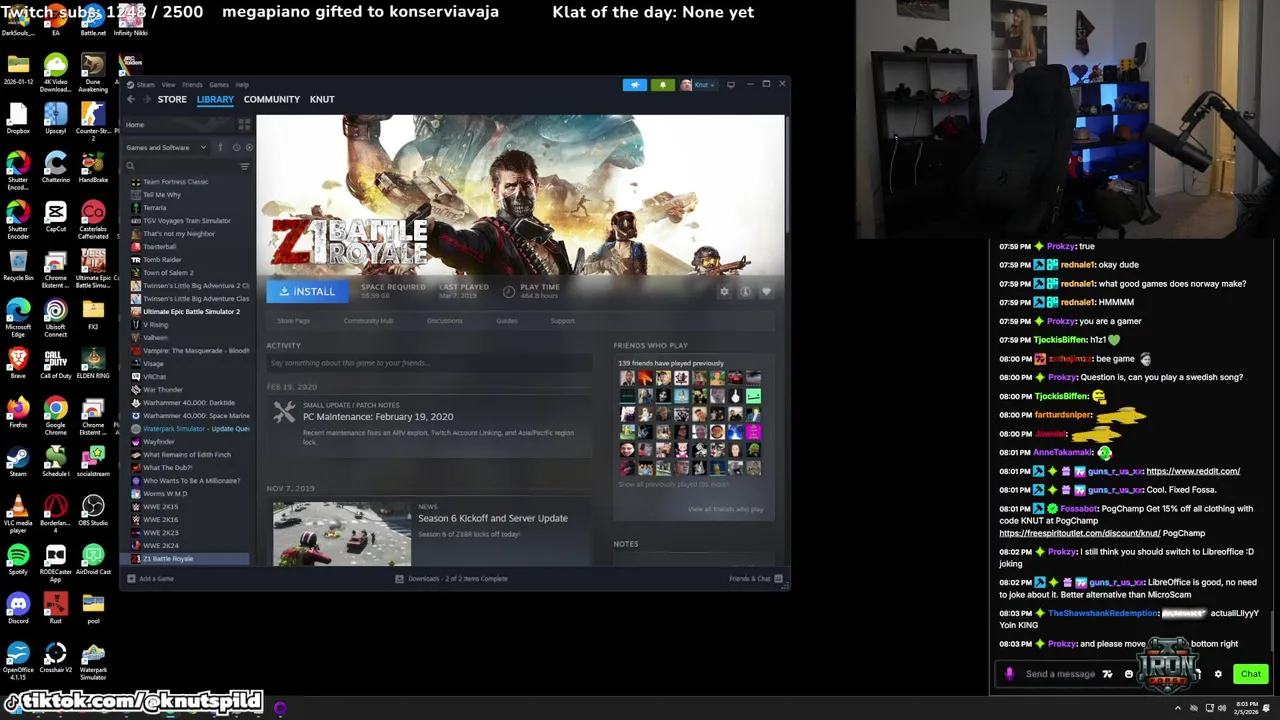This screenshot has width=1280, height=720.
Task: Open OBS Studio desktop icon
Action: pos(93,510)
